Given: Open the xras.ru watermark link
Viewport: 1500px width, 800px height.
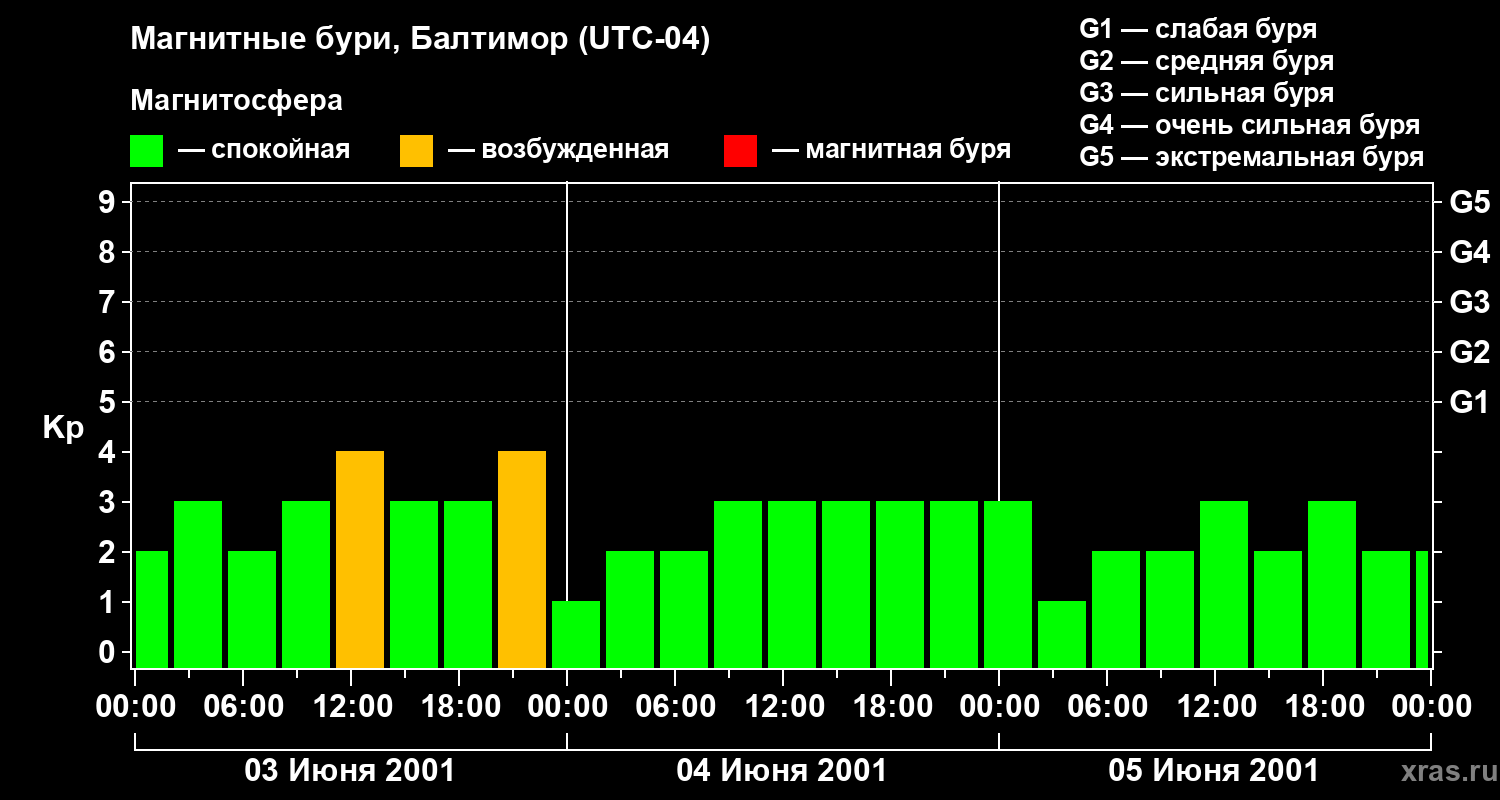Looking at the screenshot, I should (x=1443, y=772).
